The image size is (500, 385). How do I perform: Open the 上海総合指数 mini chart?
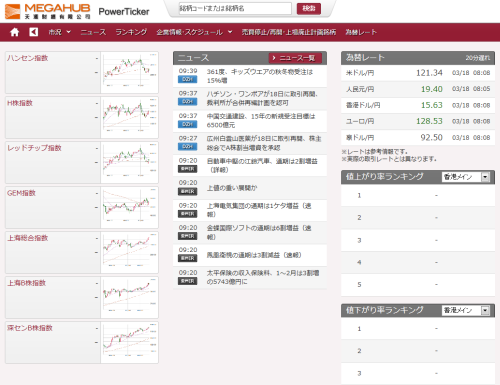pyautogui.click(x=129, y=252)
